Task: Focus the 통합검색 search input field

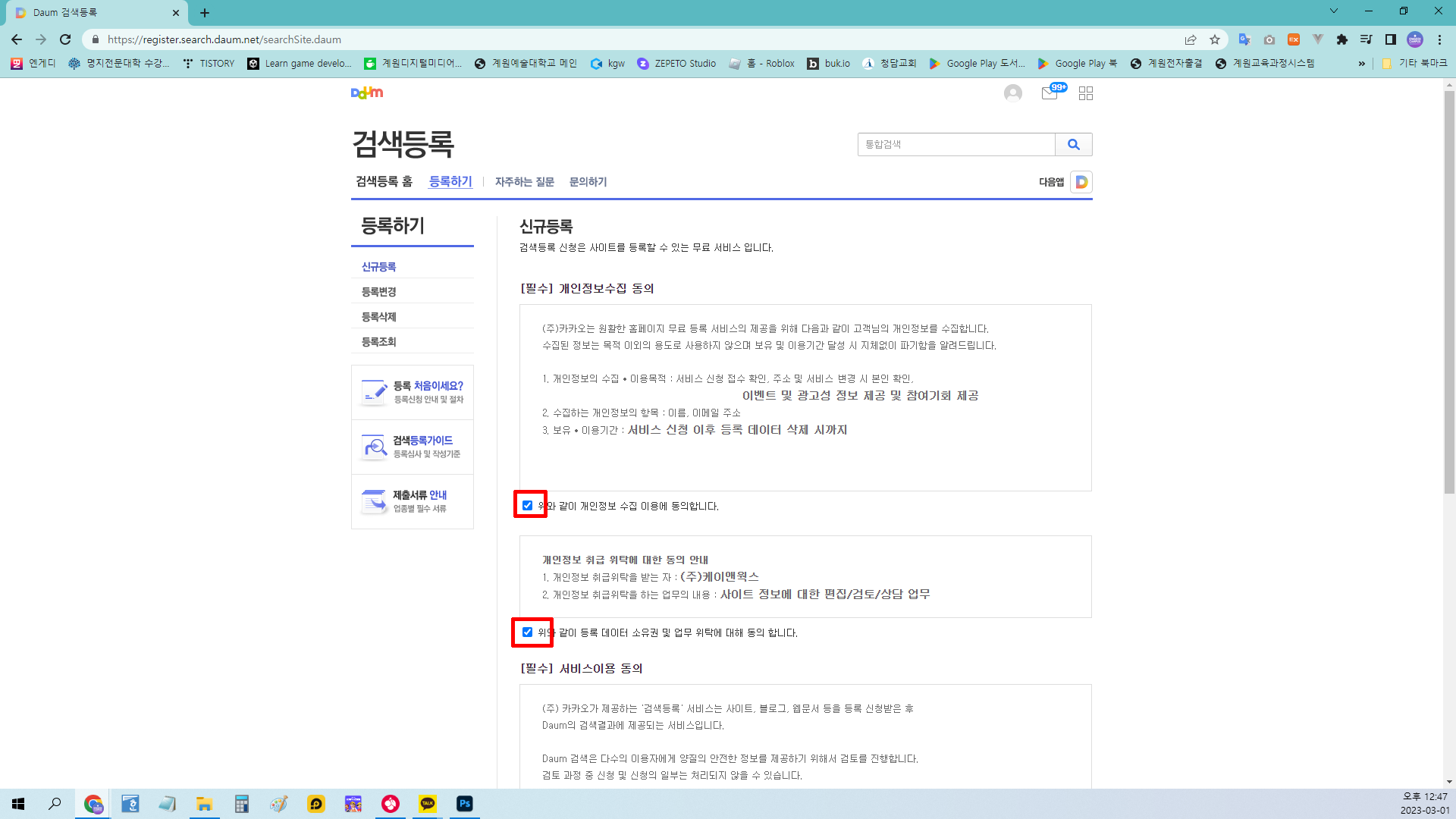Action: [955, 144]
